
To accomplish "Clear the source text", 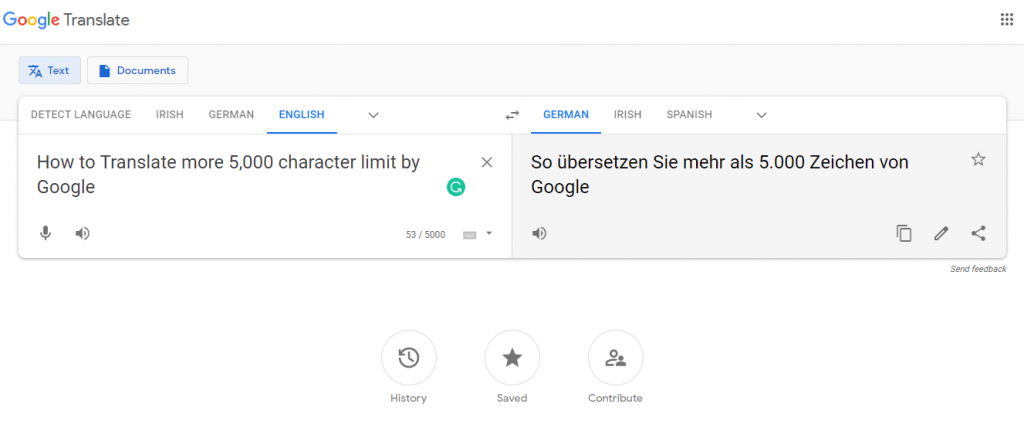I will (487, 163).
